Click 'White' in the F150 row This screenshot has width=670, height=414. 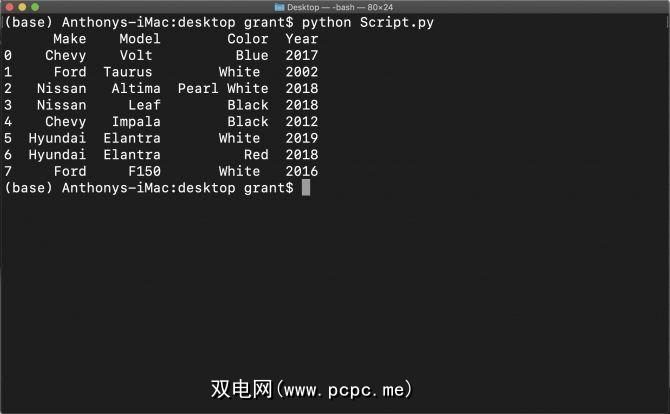click(239, 171)
